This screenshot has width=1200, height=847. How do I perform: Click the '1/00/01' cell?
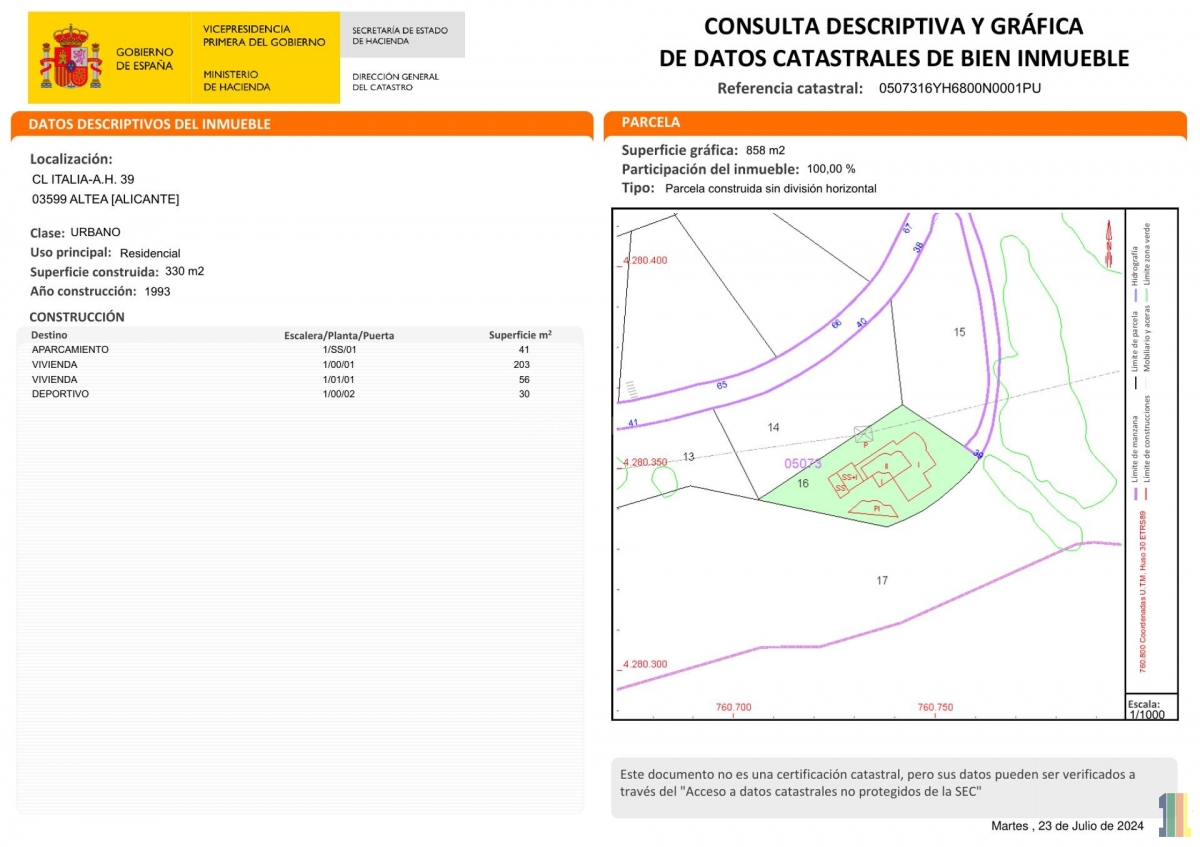coord(339,365)
